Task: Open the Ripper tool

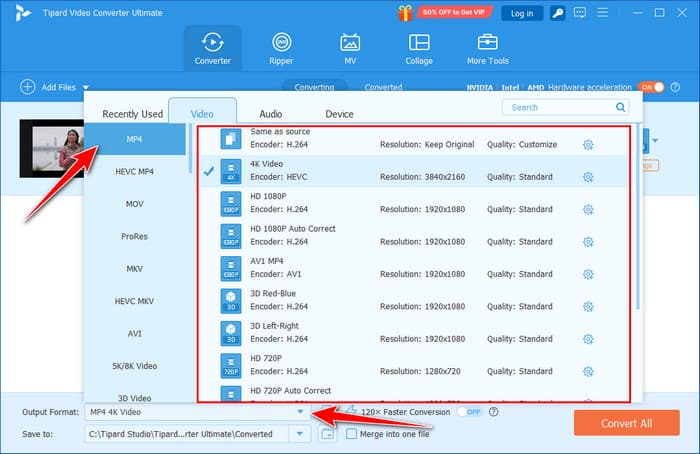Action: pos(281,49)
